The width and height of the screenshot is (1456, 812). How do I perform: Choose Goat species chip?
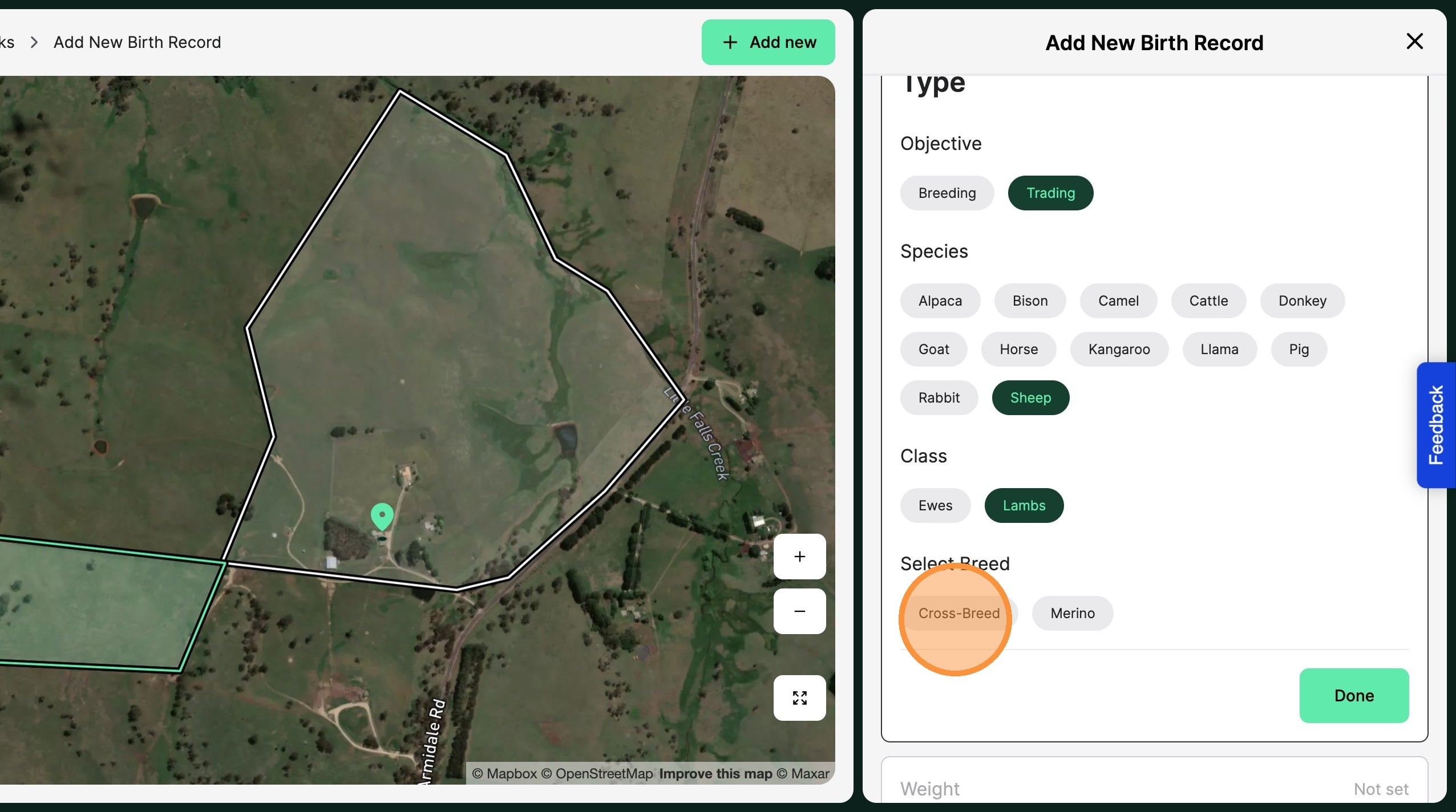point(933,350)
